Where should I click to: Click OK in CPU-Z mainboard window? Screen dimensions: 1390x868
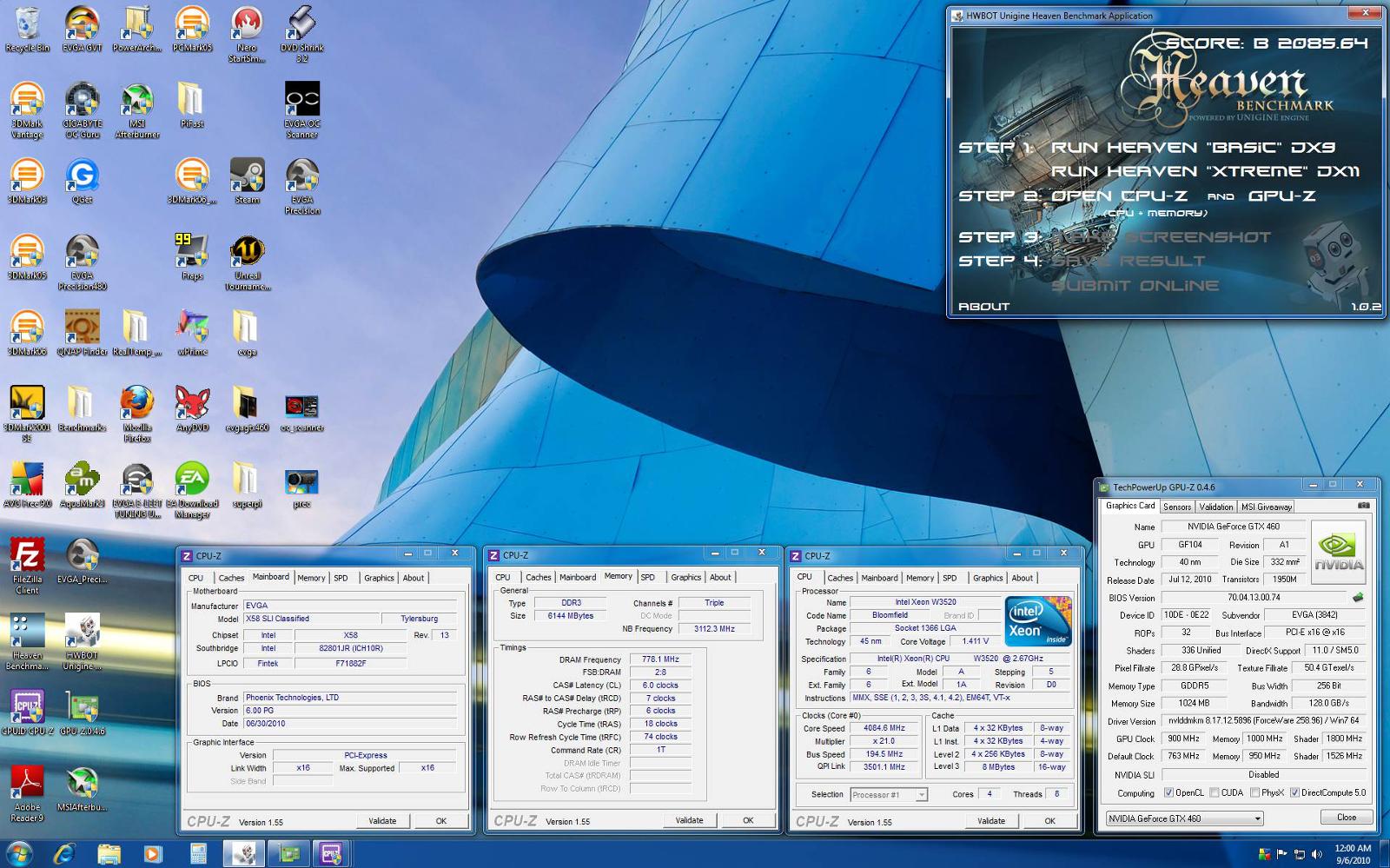point(441,820)
